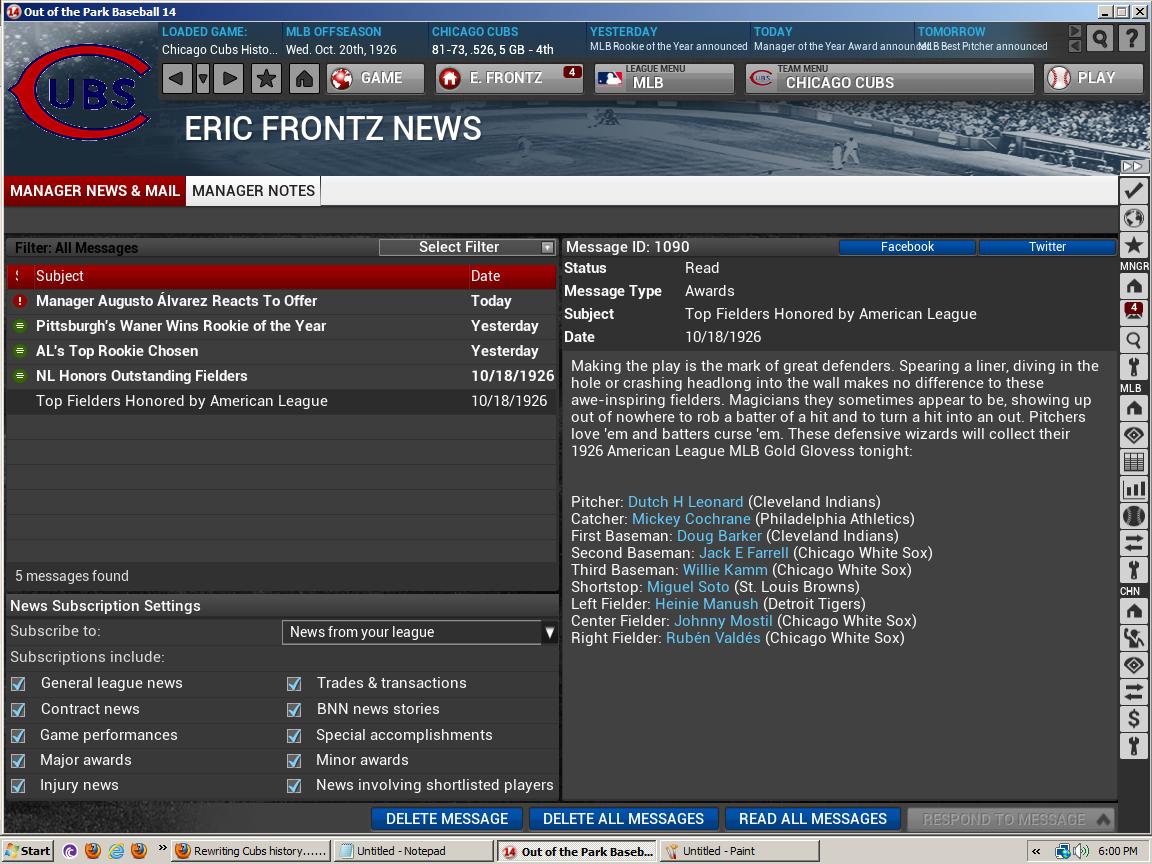1152x864 pixels.
Task: Click DELETE ALL MESSAGES button
Action: [623, 818]
